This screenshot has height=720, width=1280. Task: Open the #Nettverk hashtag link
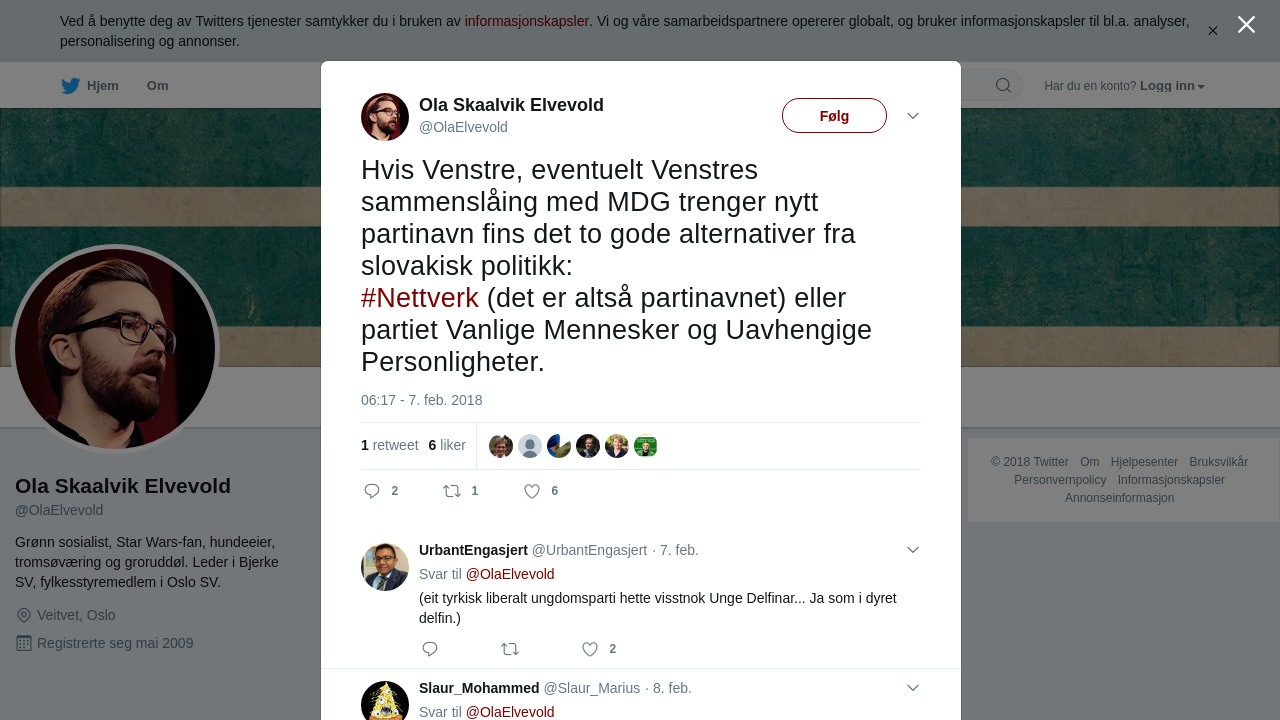click(420, 298)
